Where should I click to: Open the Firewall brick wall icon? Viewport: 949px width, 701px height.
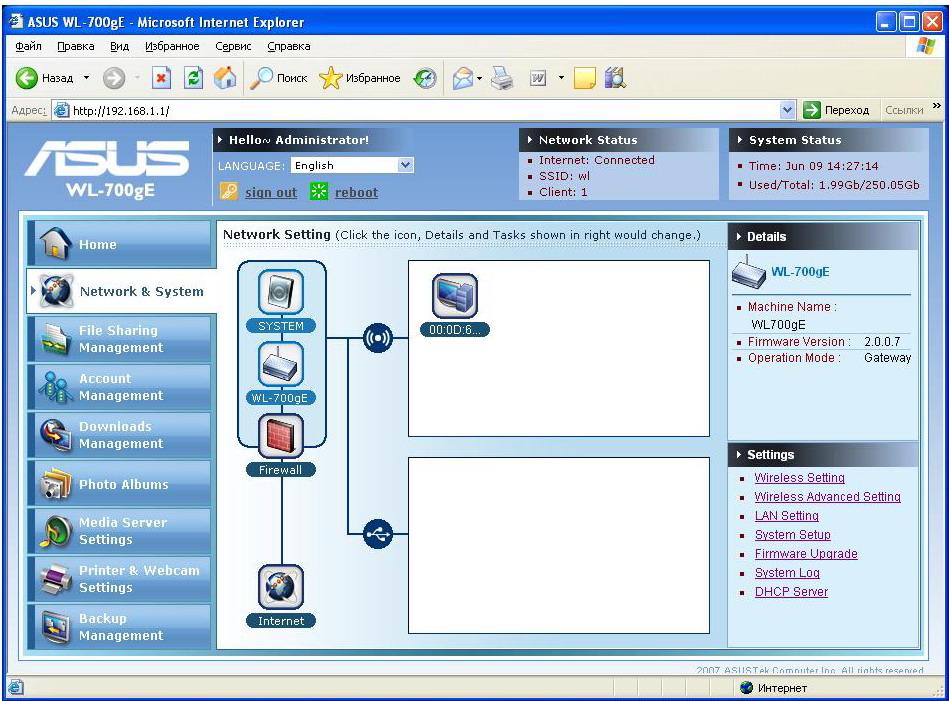point(281,436)
